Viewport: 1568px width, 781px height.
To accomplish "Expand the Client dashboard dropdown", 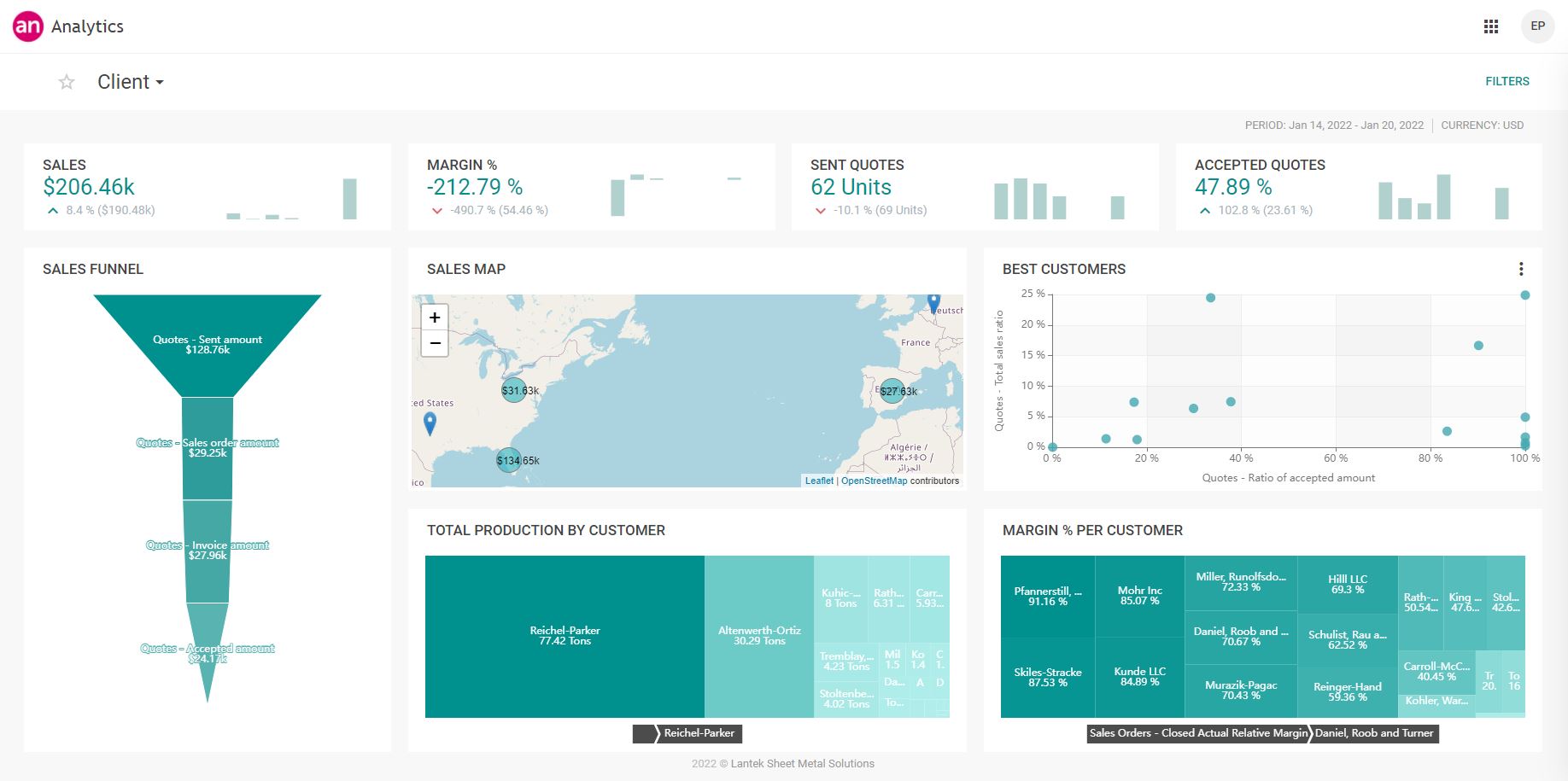I will (x=130, y=82).
